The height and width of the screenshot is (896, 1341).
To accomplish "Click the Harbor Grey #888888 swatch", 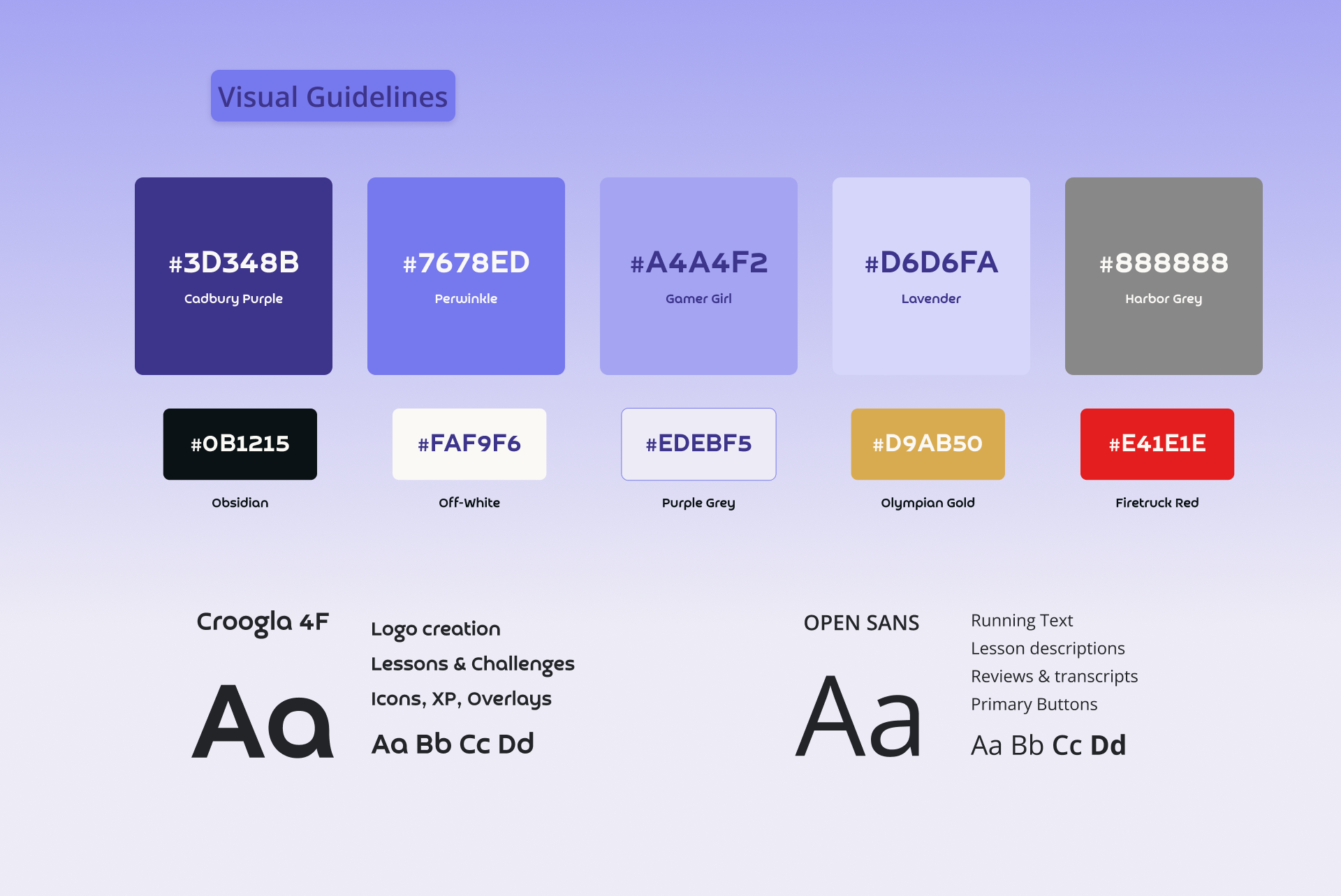I will 1164,276.
